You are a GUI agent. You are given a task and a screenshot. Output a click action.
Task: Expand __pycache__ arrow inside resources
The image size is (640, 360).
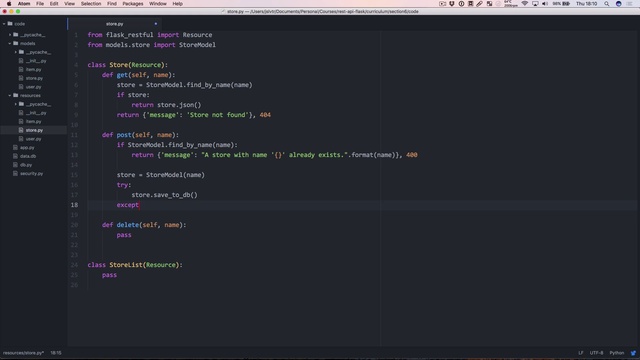click(x=16, y=104)
